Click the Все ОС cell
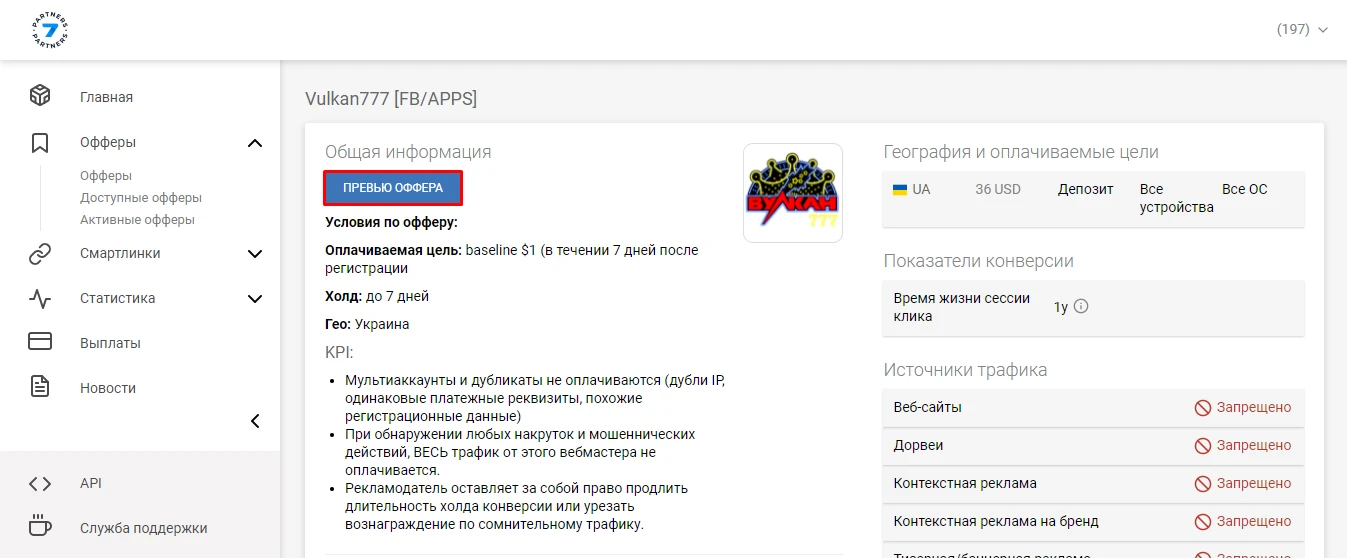Screen dimensions: 1347x558 point(1244,189)
